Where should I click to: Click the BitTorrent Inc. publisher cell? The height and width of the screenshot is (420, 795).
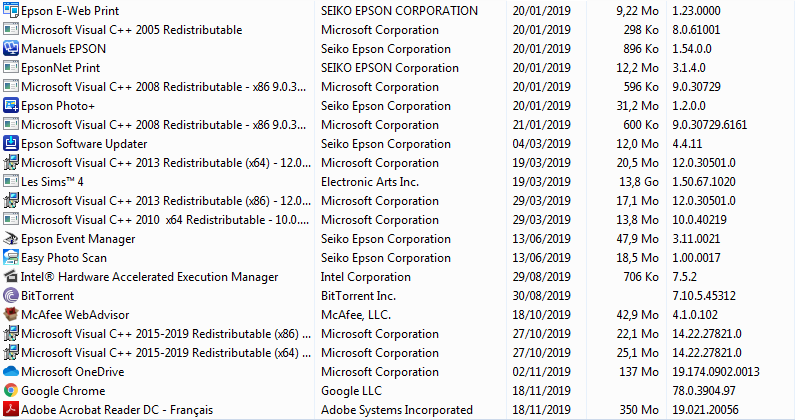(358, 296)
